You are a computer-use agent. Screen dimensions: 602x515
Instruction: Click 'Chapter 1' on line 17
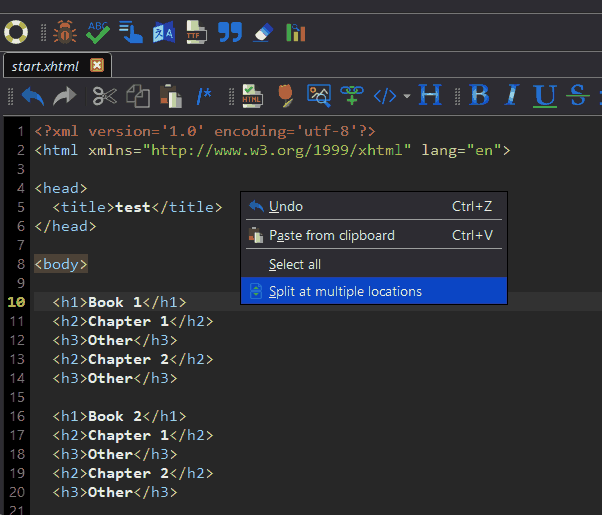(x=129, y=436)
